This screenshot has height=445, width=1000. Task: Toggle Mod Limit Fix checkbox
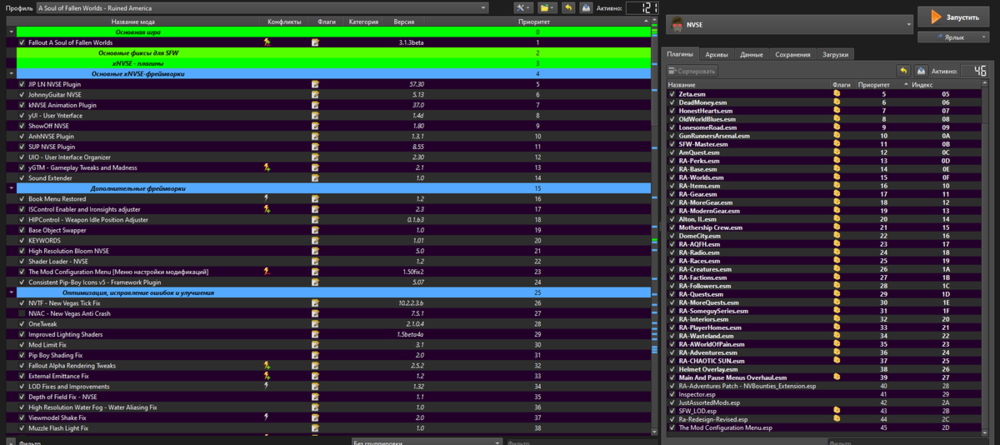coord(22,345)
